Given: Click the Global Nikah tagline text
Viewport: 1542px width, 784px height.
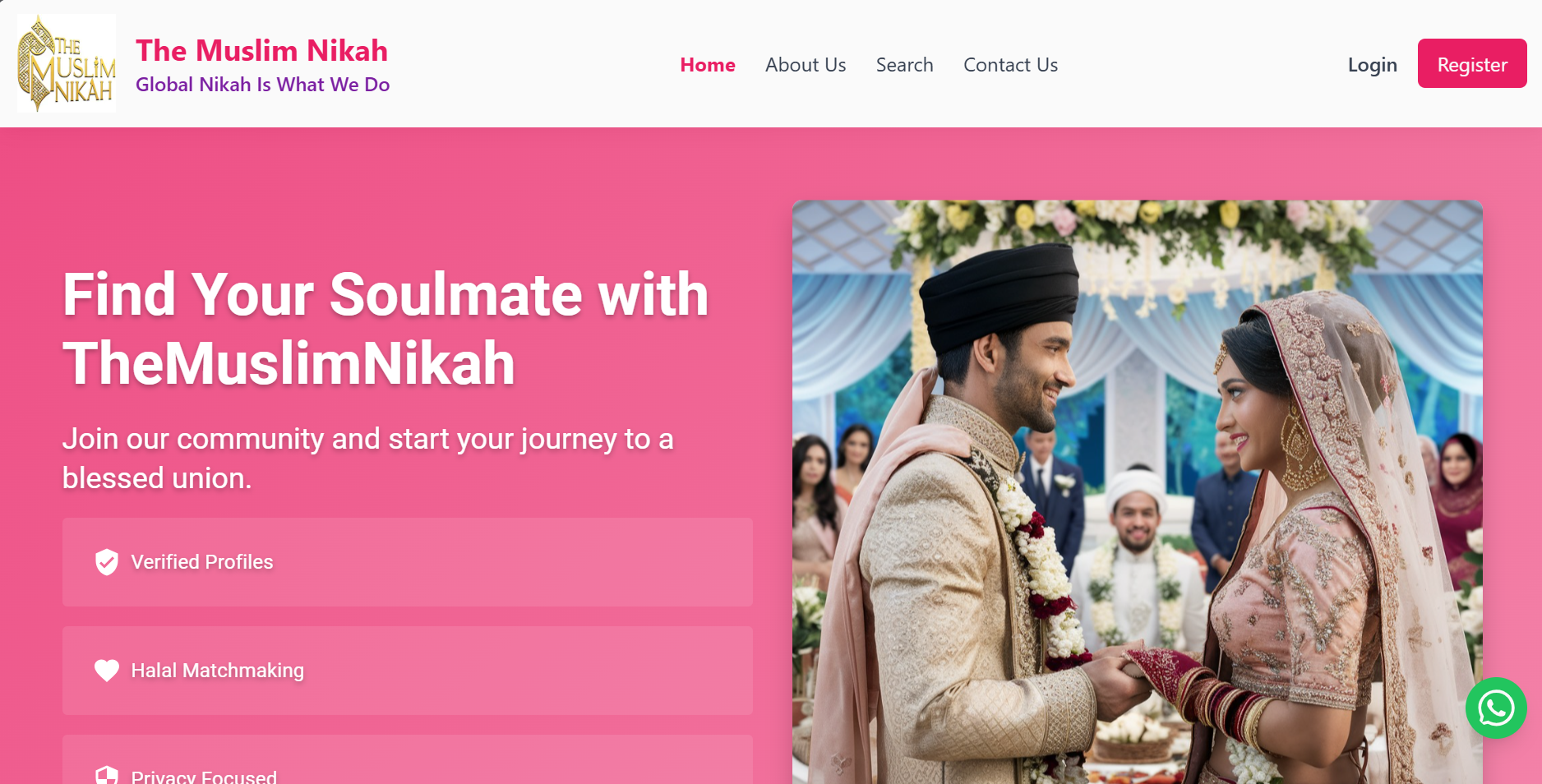Looking at the screenshot, I should 262,85.
